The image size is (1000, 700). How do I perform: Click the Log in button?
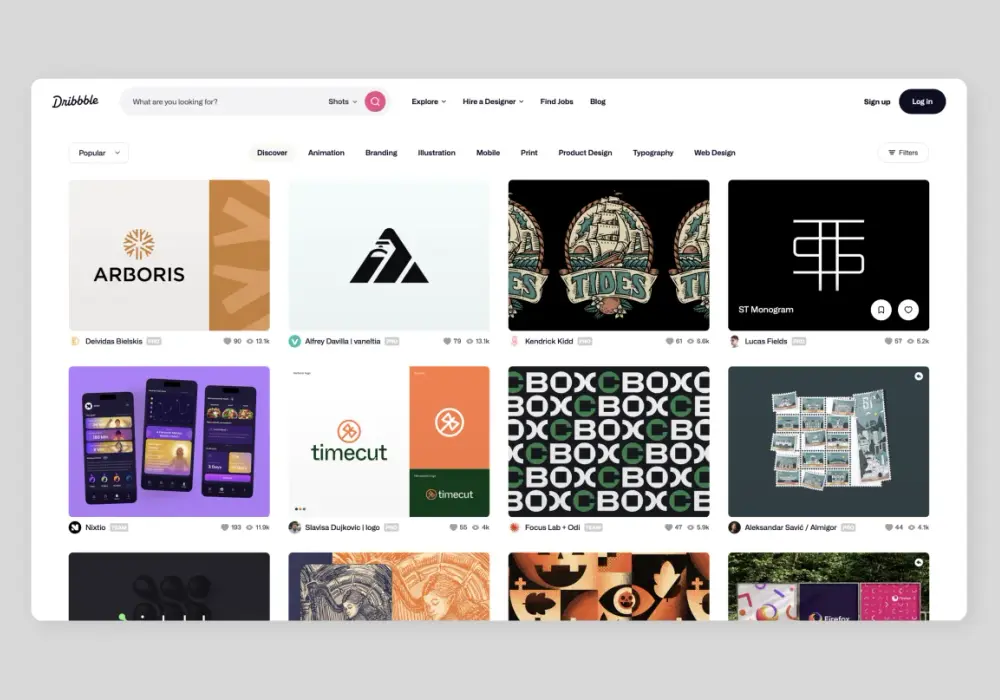pos(922,101)
